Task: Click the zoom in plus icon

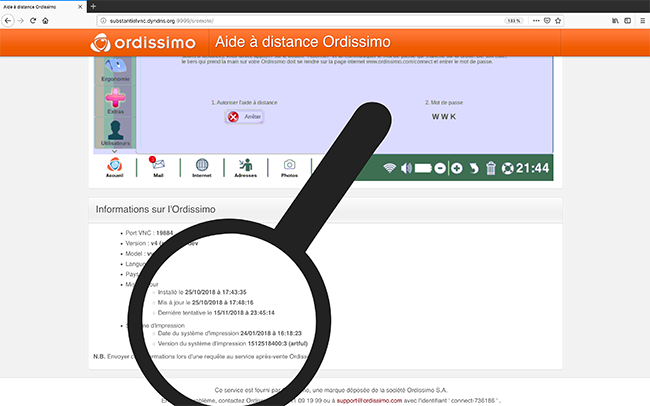Action: pos(457,168)
